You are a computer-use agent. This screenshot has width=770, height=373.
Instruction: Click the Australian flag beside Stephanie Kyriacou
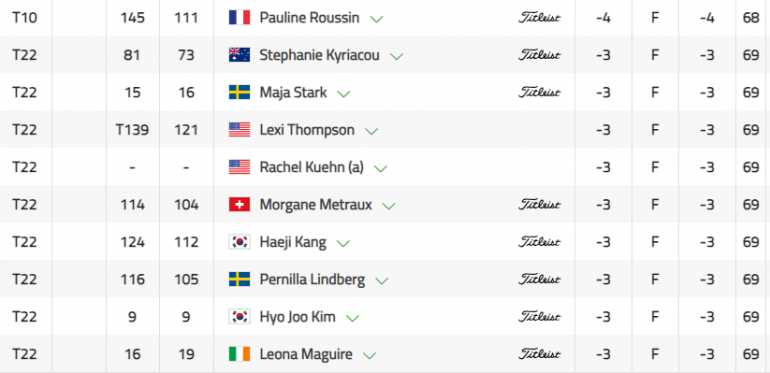tap(239, 55)
